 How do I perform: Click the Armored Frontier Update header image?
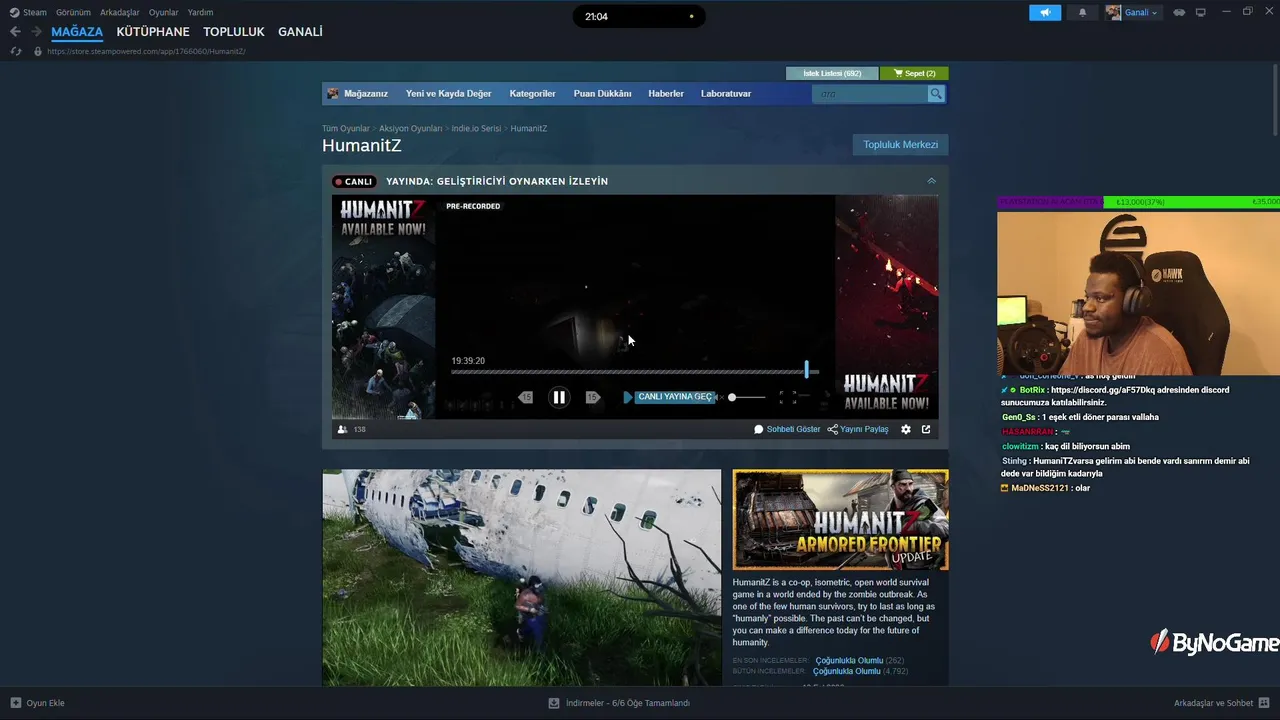840,520
